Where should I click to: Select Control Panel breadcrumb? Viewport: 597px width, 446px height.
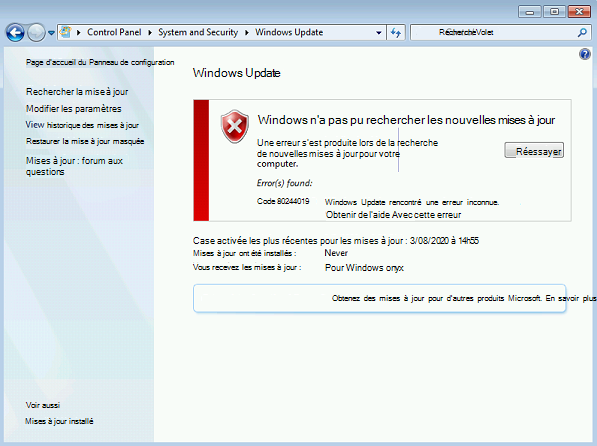pos(114,32)
